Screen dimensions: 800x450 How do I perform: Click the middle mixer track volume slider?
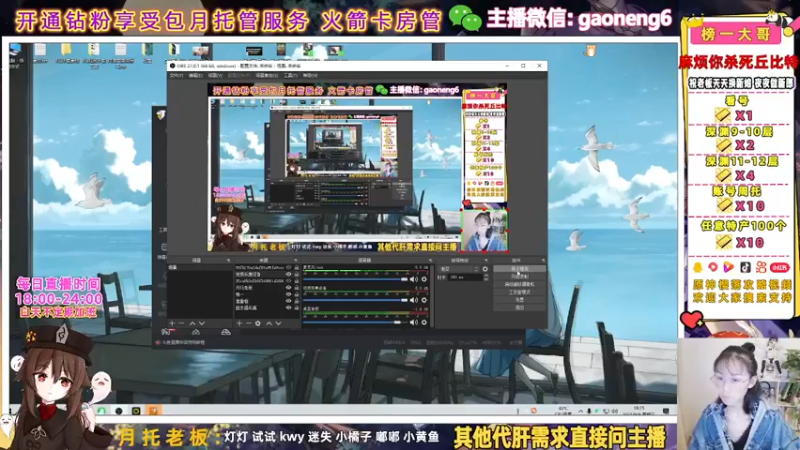pos(356,301)
